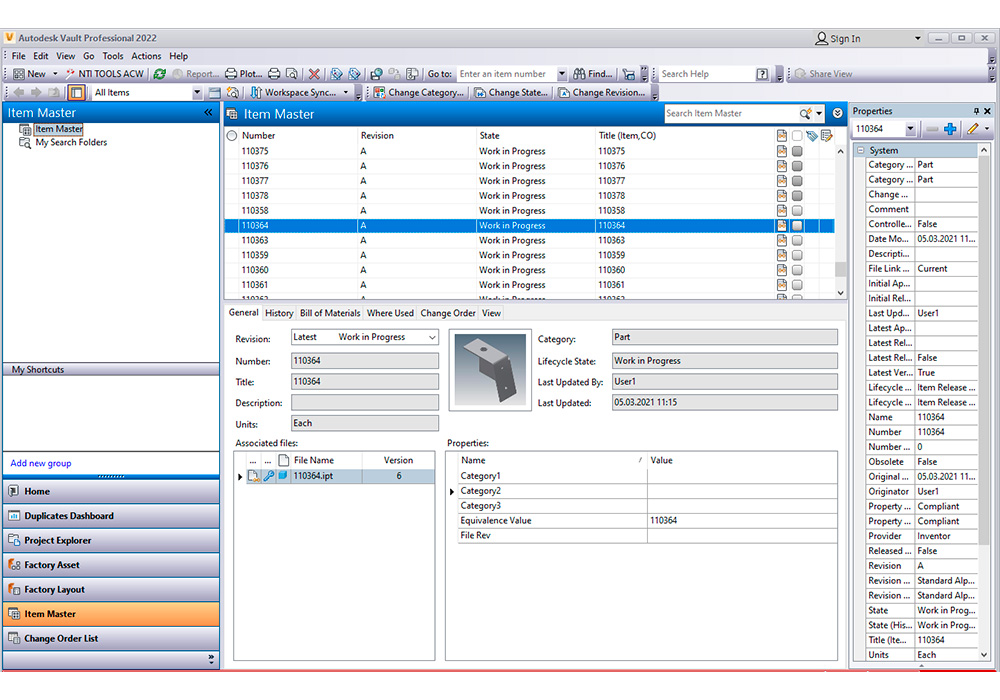Image resolution: width=1000 pixels, height=700 pixels.
Task: Click the Find binoculars button
Action: (x=592, y=74)
